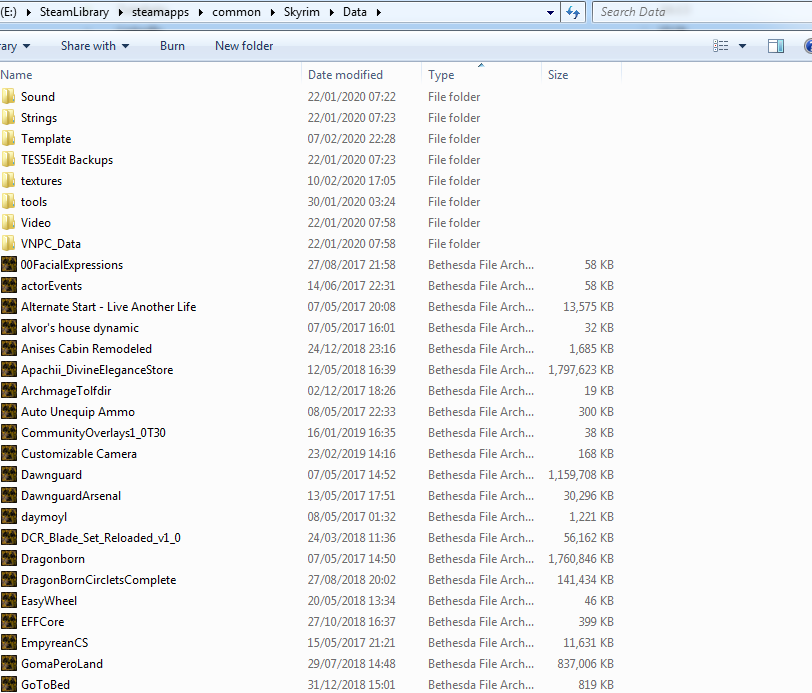Select the EmpyreanCS file name
The image size is (812, 693).
(54, 643)
